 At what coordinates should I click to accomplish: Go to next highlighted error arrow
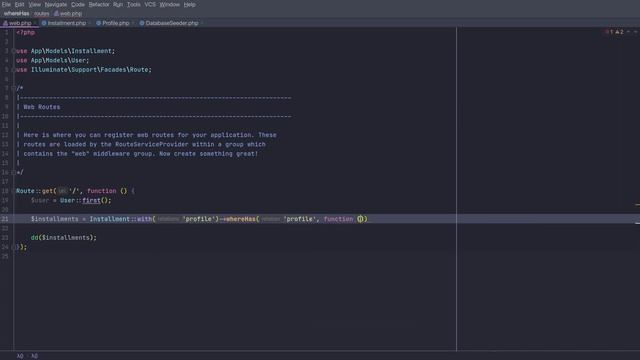tap(635, 32)
